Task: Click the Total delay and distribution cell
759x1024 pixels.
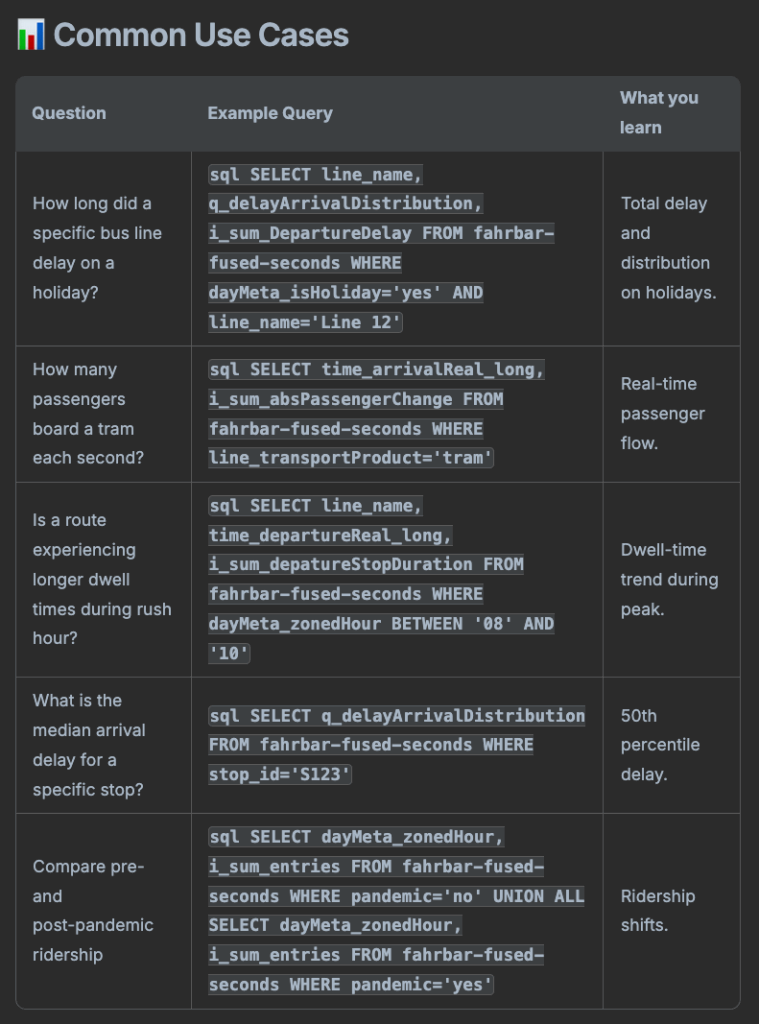Action: pyautogui.click(x=668, y=248)
